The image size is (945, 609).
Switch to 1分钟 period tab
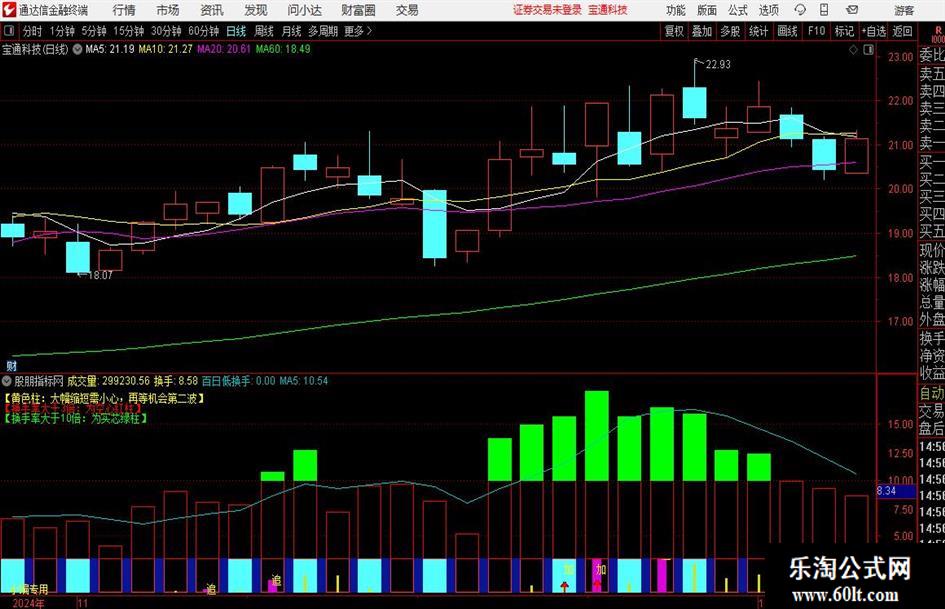coord(62,31)
